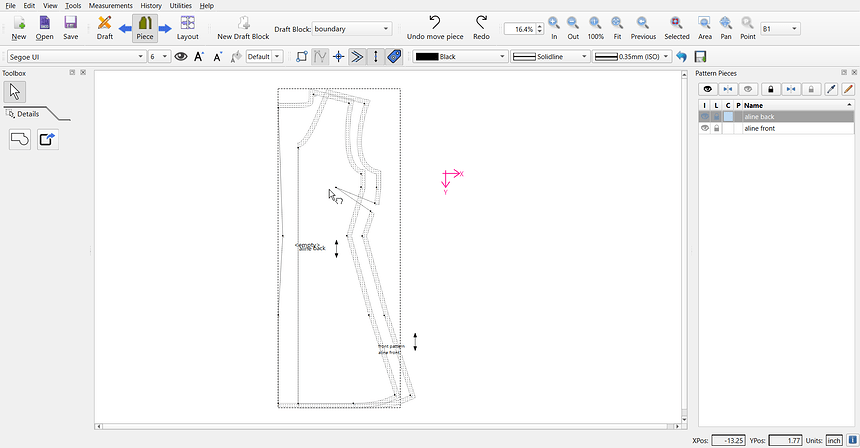Zoom to Point tool
The height and width of the screenshot is (448, 860).
[x=748, y=28]
